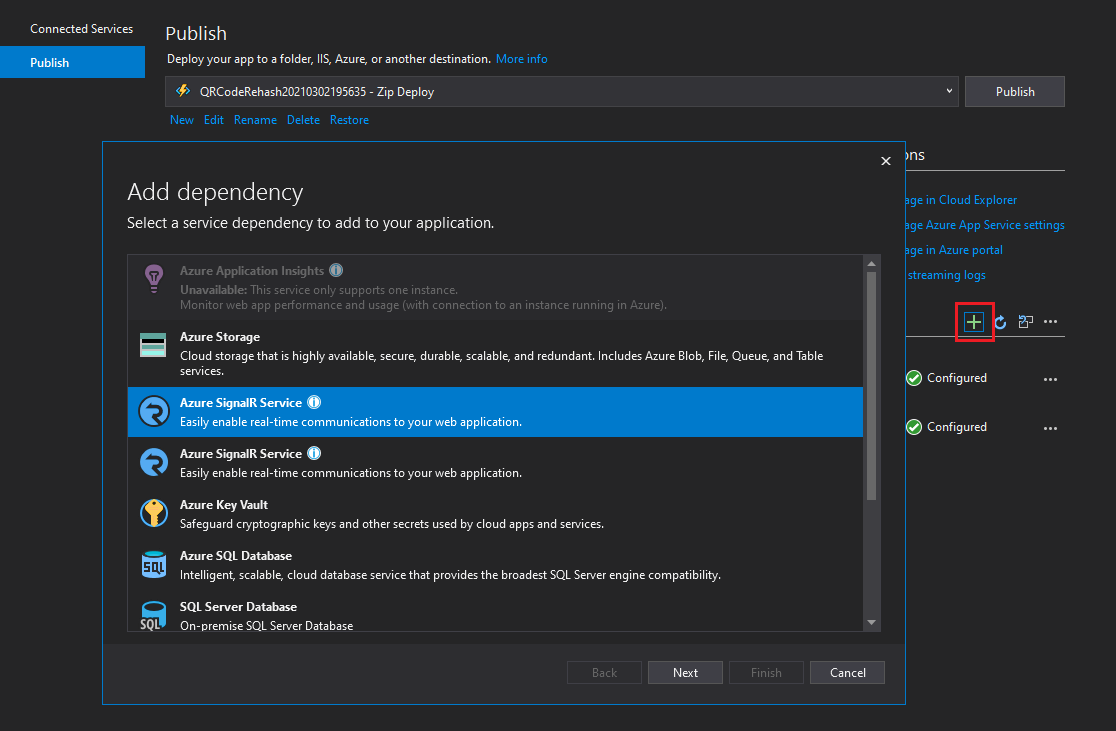Screen dimensions: 1116x731
Task: Click the Azure Application Insights lightbulb icon
Action: (x=154, y=278)
